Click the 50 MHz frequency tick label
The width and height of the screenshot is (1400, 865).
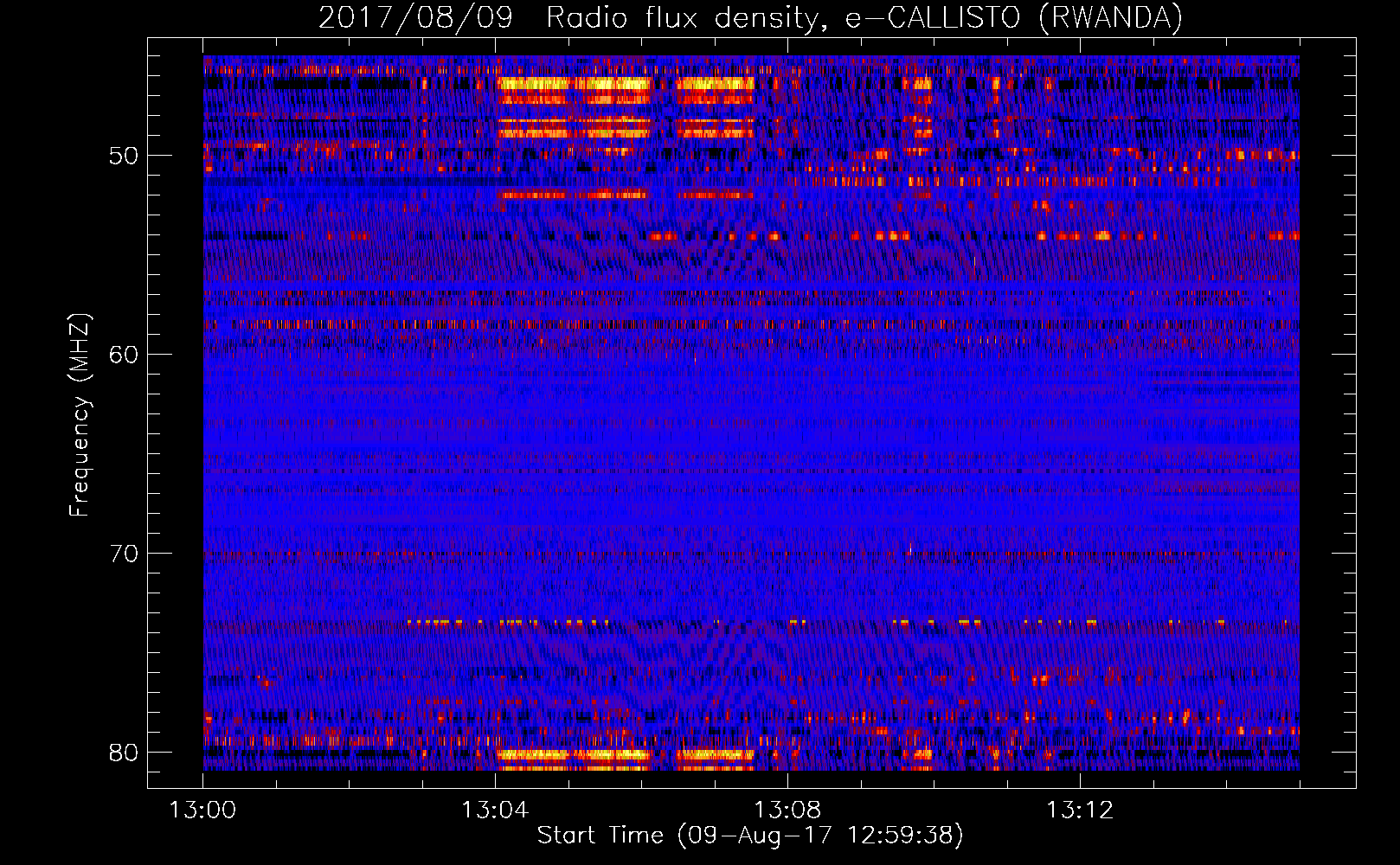pos(125,157)
